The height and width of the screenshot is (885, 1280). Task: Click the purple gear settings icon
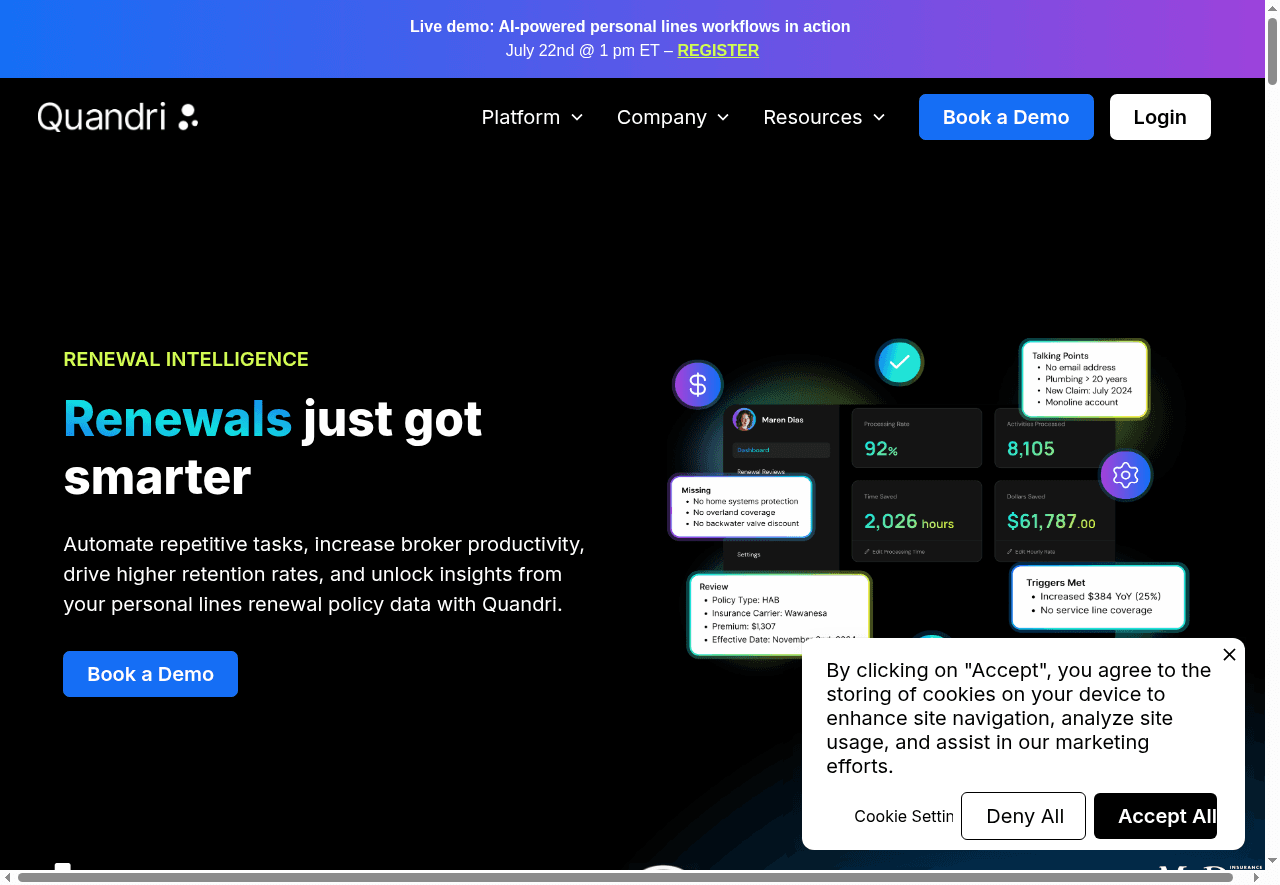(x=1126, y=475)
